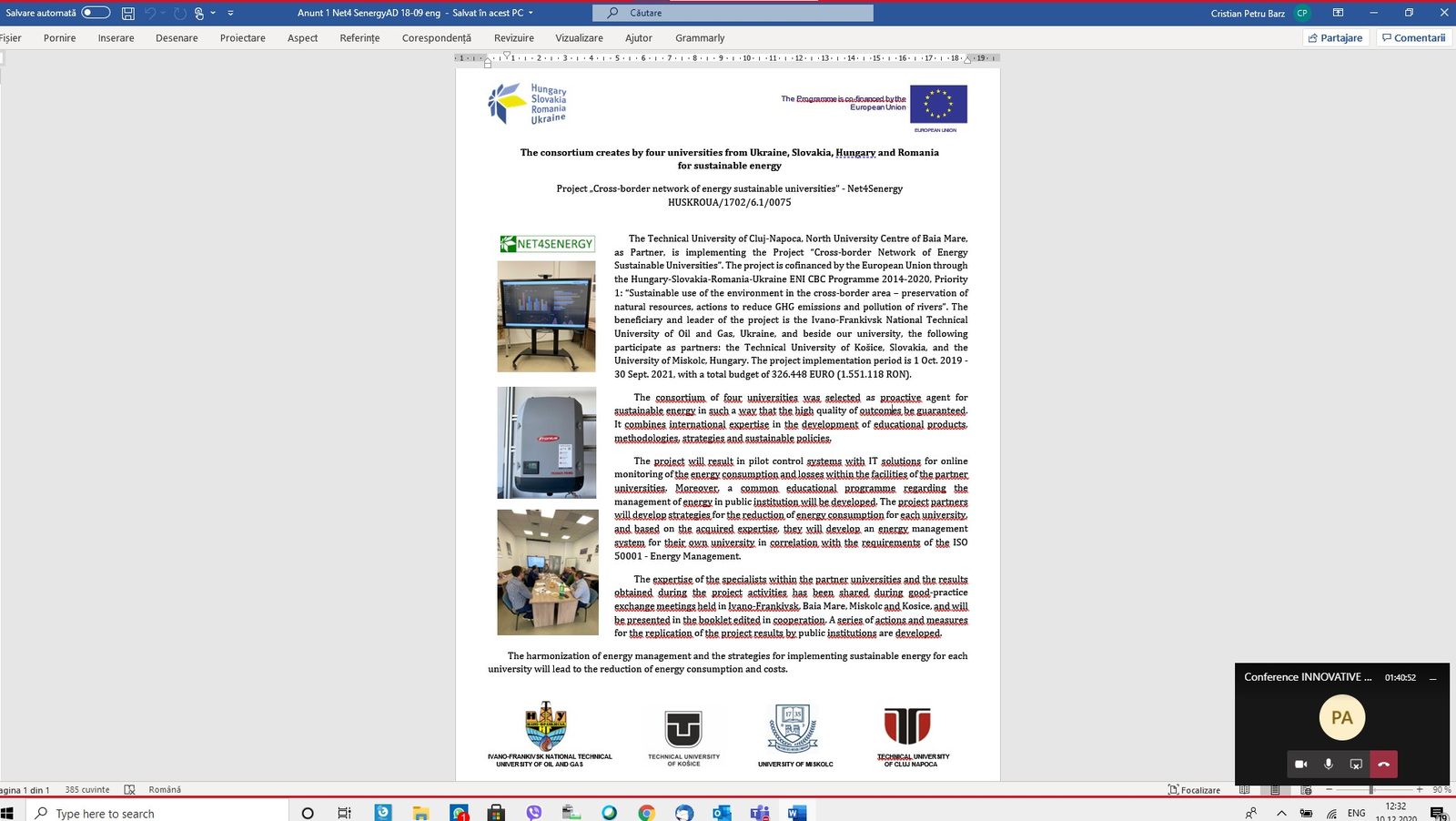Click the Redo arrow icon
1456x821 pixels.
coord(180,13)
